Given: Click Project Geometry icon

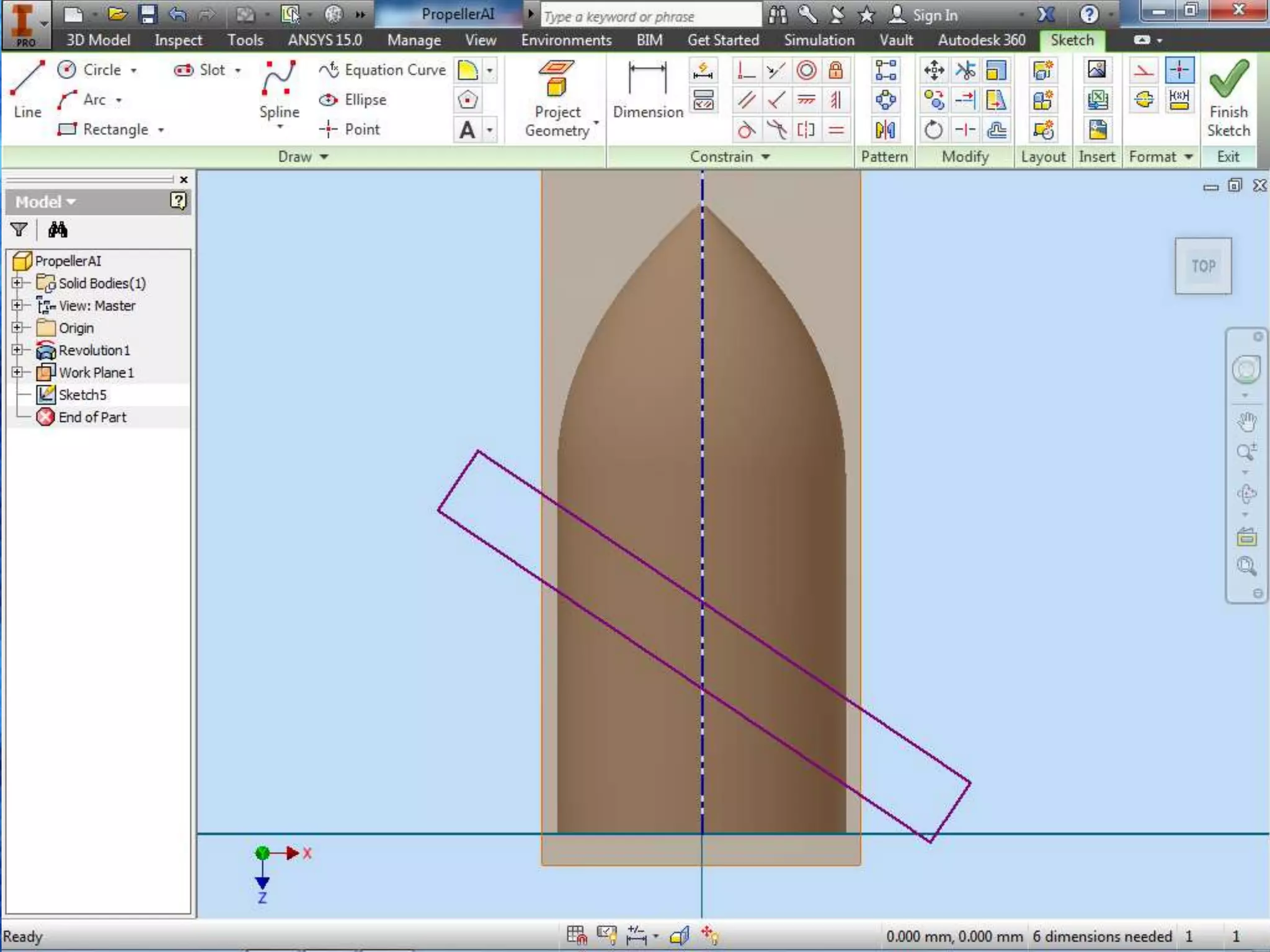Looking at the screenshot, I should pos(557,79).
